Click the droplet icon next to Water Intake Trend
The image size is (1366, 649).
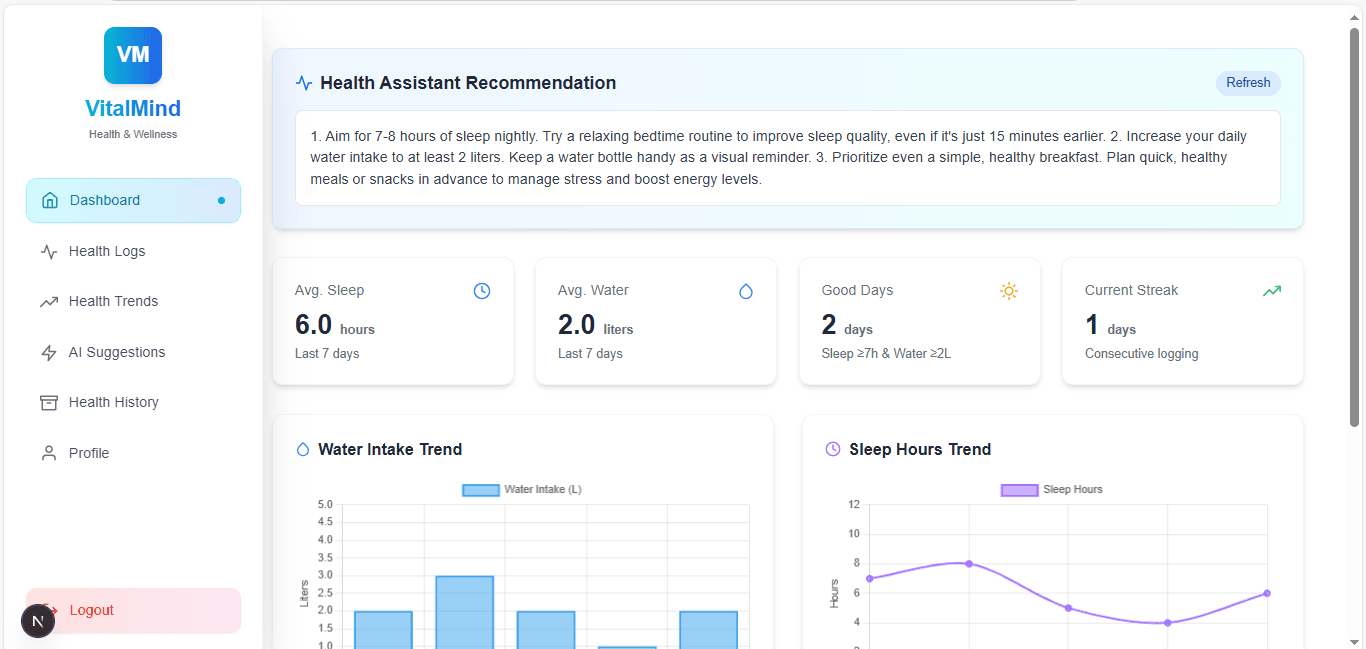pyautogui.click(x=303, y=450)
